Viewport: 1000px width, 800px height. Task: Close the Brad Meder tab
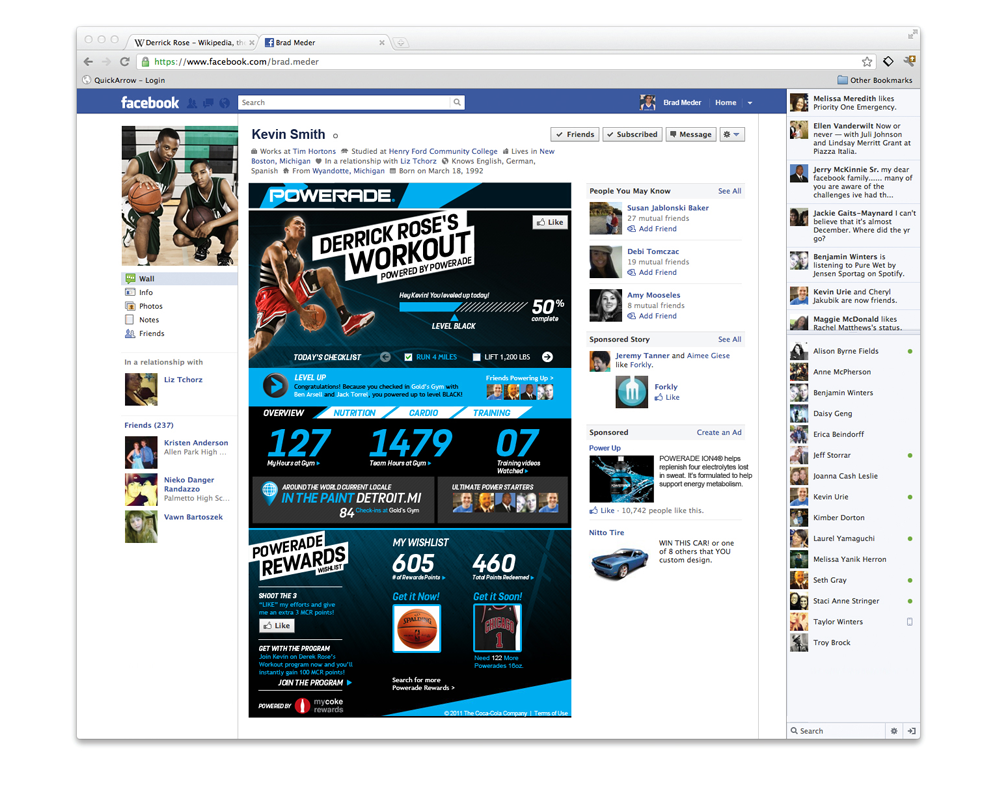(x=382, y=43)
